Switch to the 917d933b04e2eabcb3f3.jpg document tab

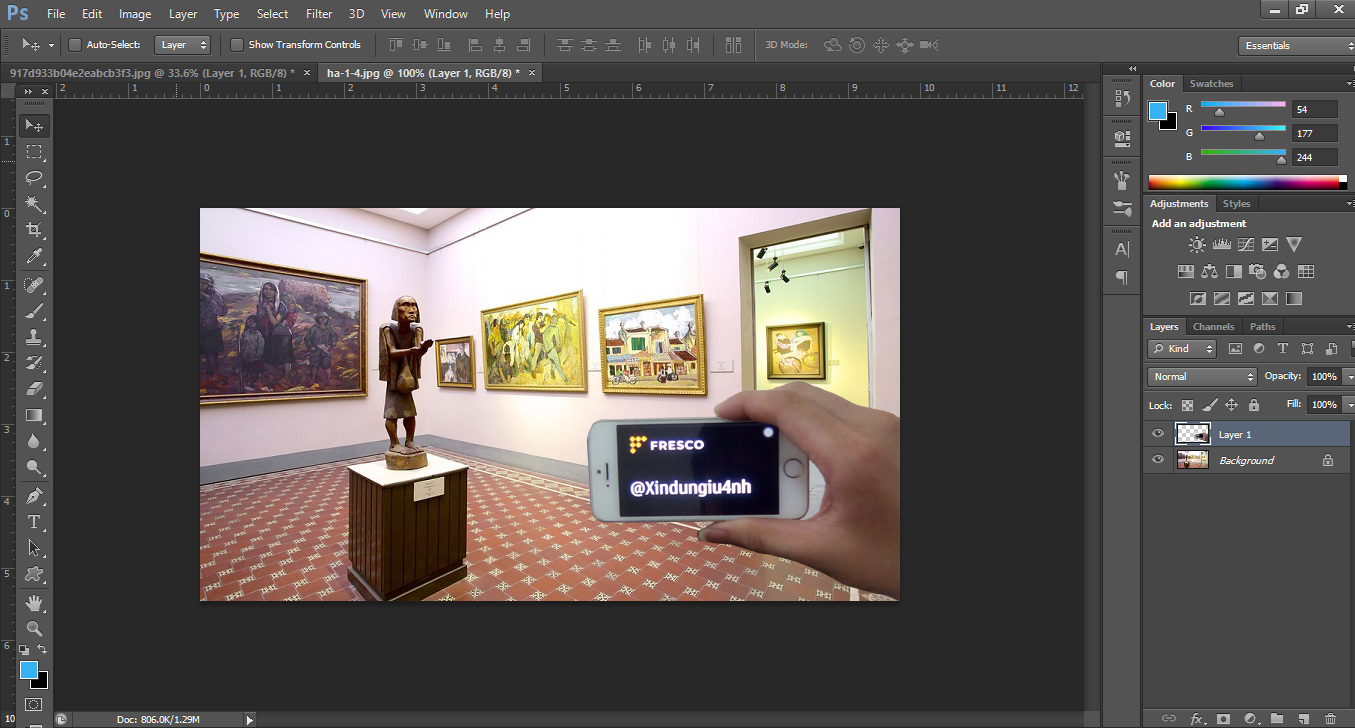coord(152,73)
